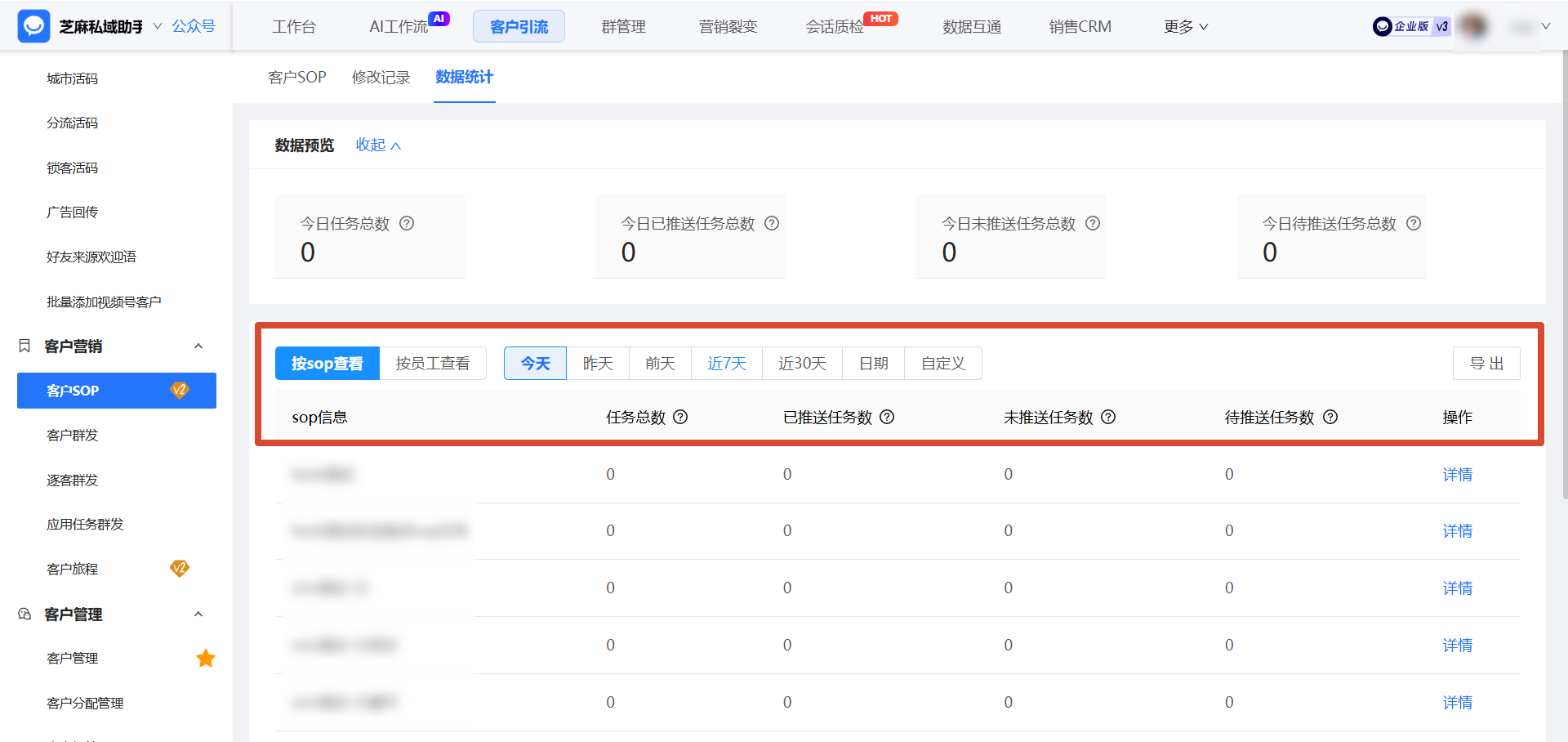
Task: Open 广告回传 in the sidebar
Action: pyautogui.click(x=73, y=212)
